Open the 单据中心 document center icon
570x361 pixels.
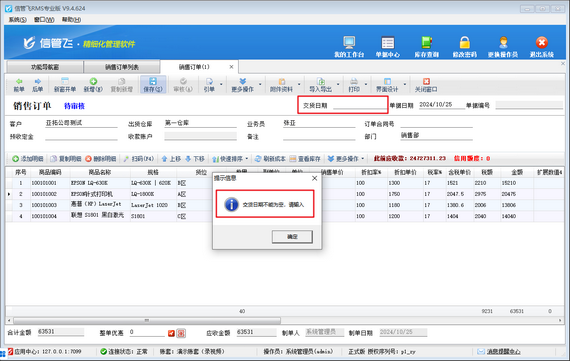point(388,43)
